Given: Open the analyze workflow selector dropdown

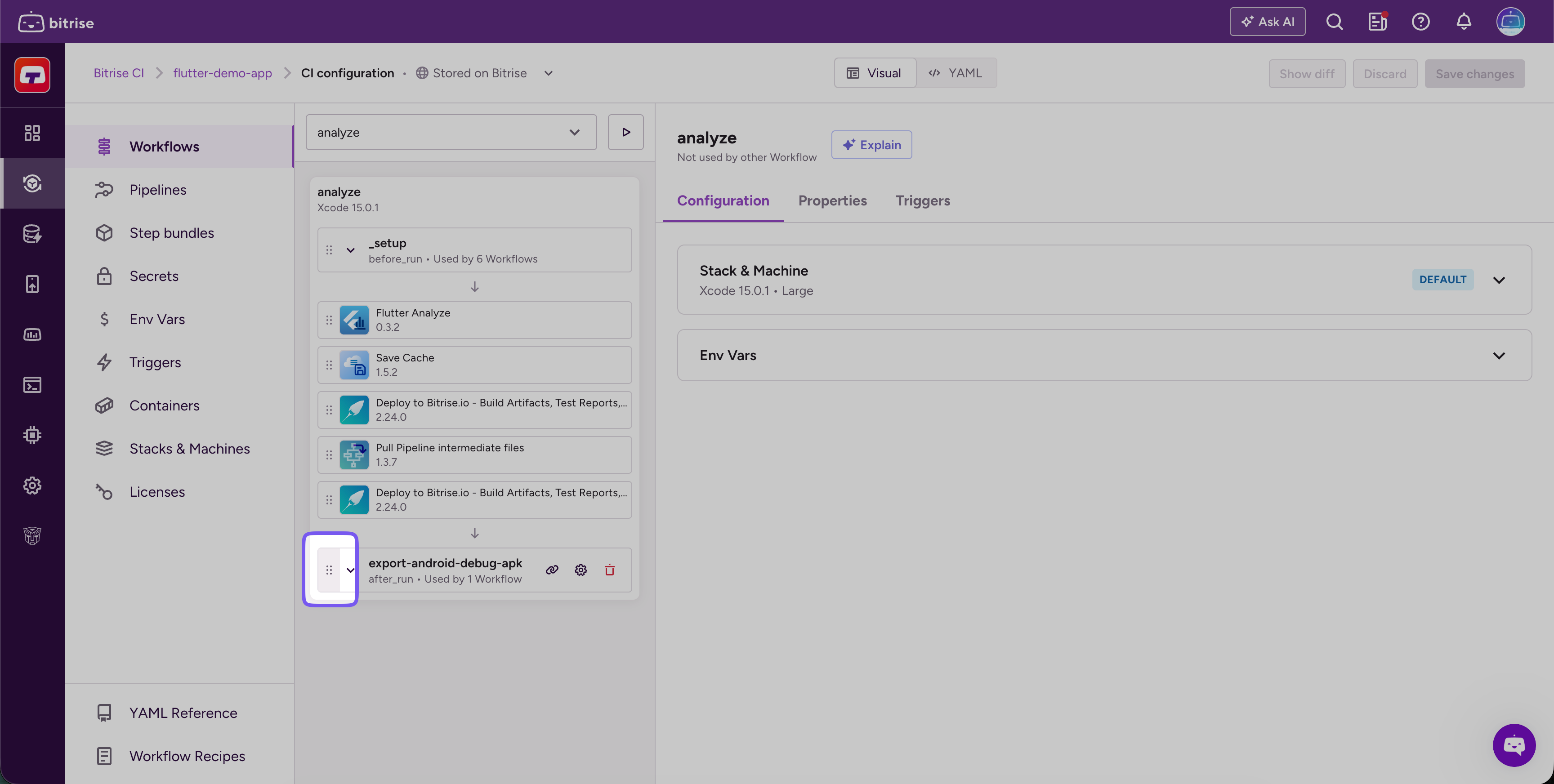Looking at the screenshot, I should [451, 132].
